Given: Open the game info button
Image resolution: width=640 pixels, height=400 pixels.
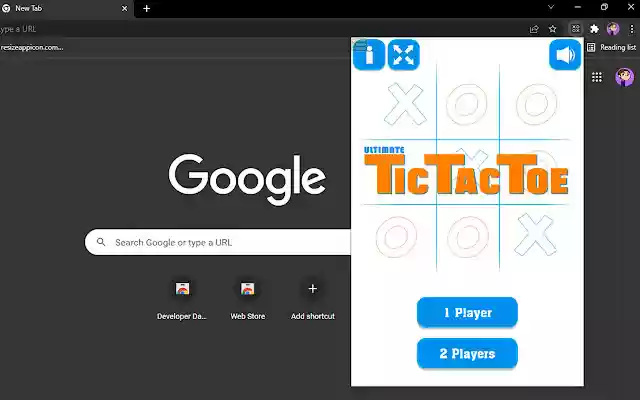Looking at the screenshot, I should pos(369,55).
